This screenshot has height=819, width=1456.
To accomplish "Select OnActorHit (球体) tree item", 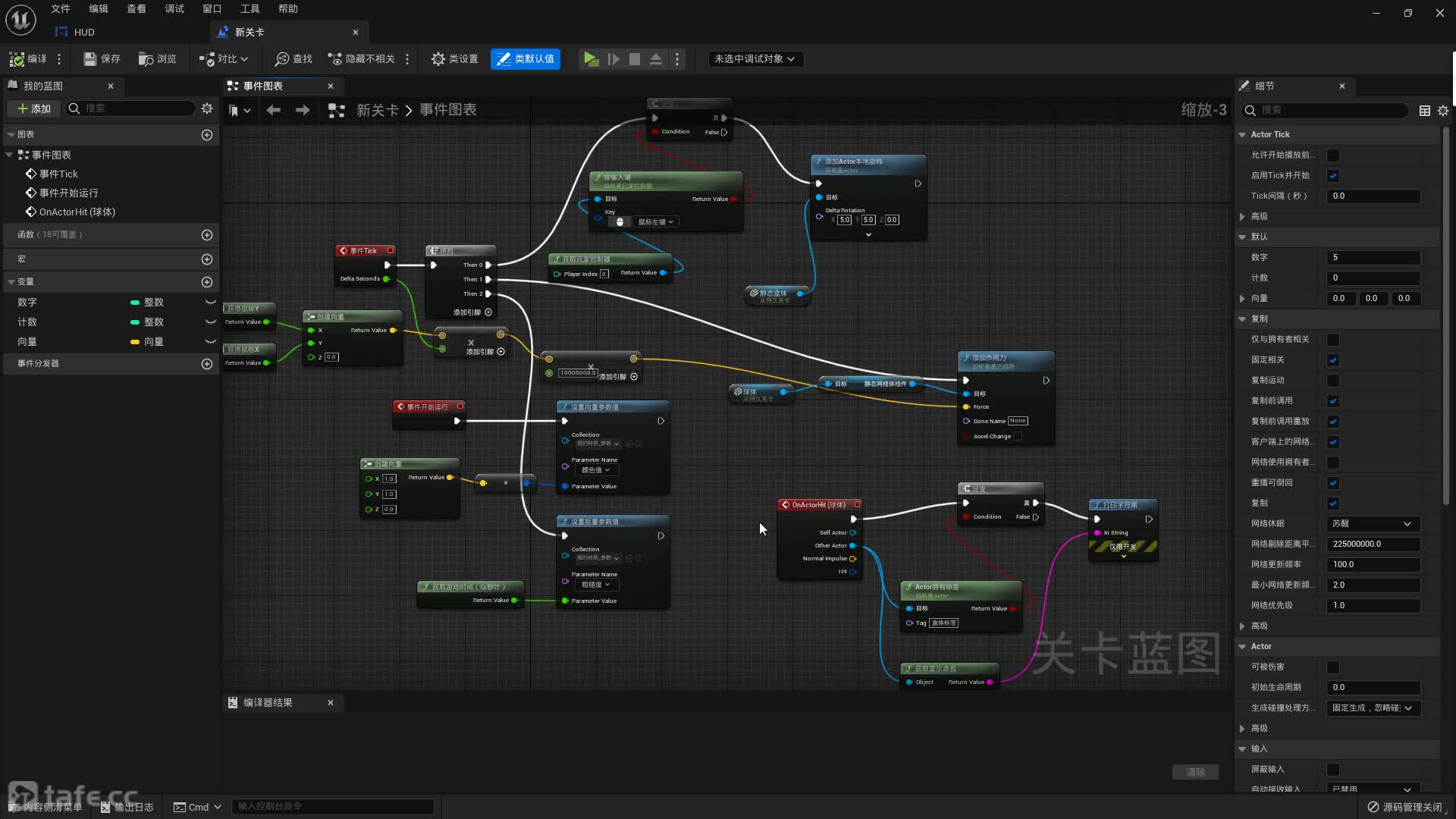I will [x=77, y=212].
